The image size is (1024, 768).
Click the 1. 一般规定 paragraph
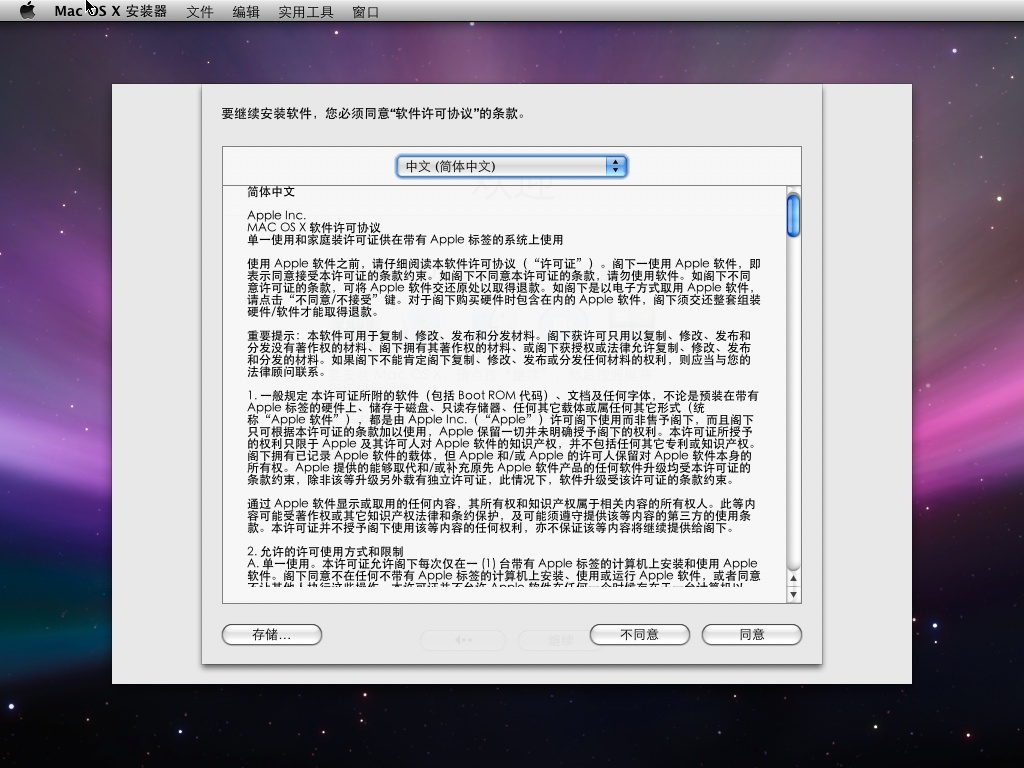tap(503, 438)
